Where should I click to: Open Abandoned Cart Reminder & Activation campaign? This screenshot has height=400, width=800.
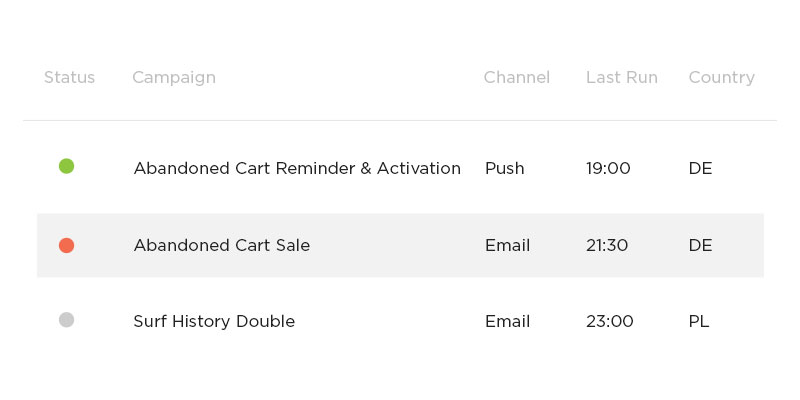pos(297,169)
